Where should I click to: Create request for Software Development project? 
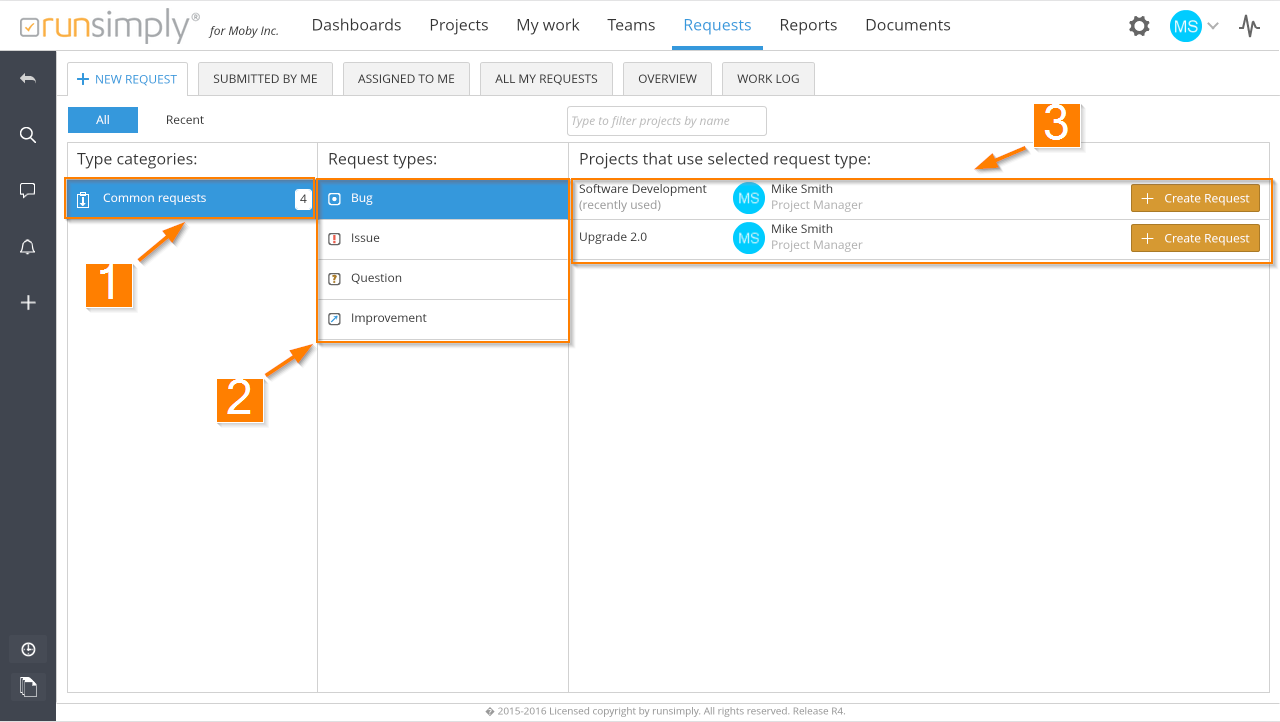1195,199
